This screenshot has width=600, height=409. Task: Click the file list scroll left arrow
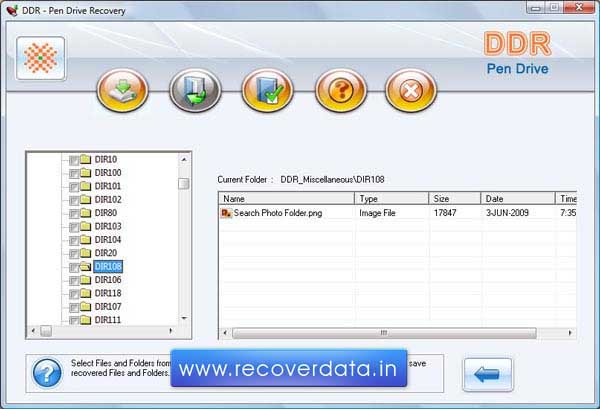click(x=225, y=333)
